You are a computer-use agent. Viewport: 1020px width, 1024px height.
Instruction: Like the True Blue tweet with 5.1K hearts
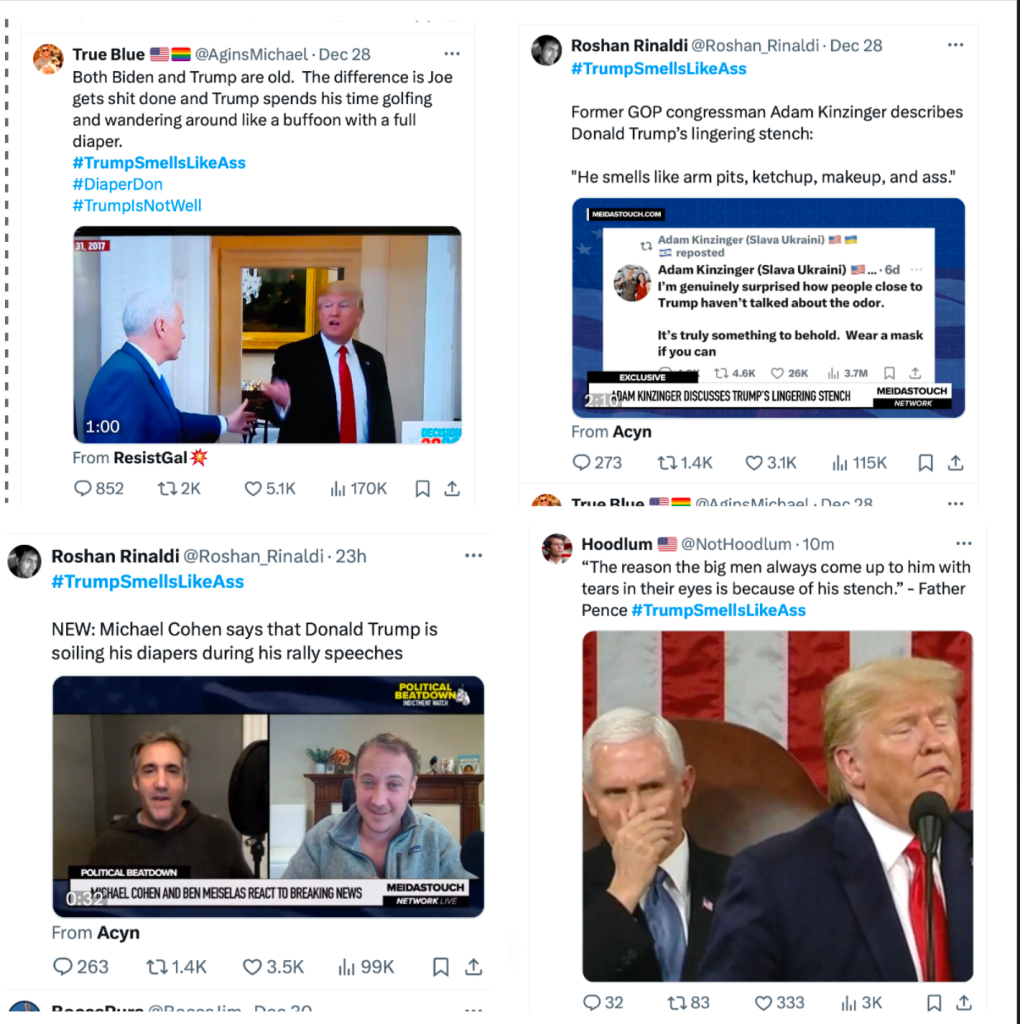coord(270,488)
